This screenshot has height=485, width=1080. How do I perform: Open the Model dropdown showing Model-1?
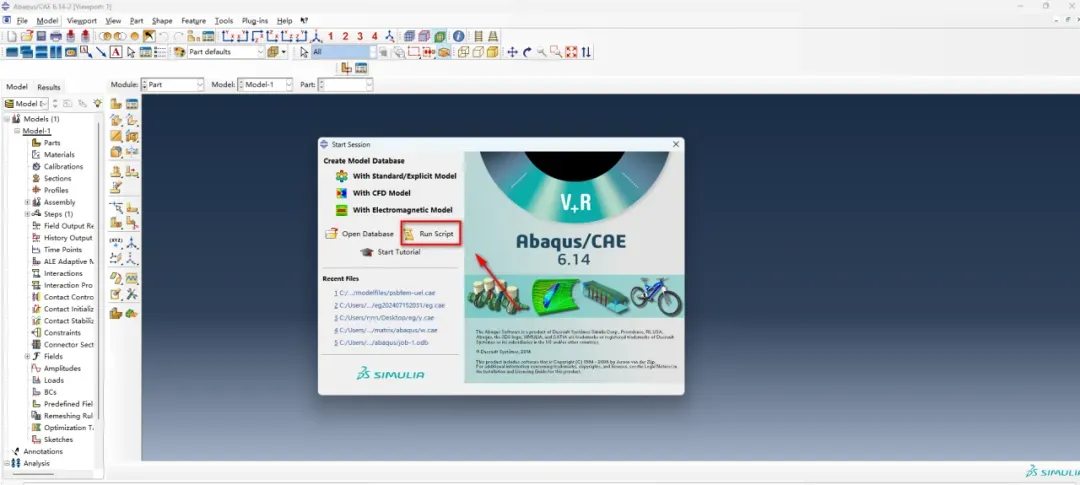[x=265, y=85]
